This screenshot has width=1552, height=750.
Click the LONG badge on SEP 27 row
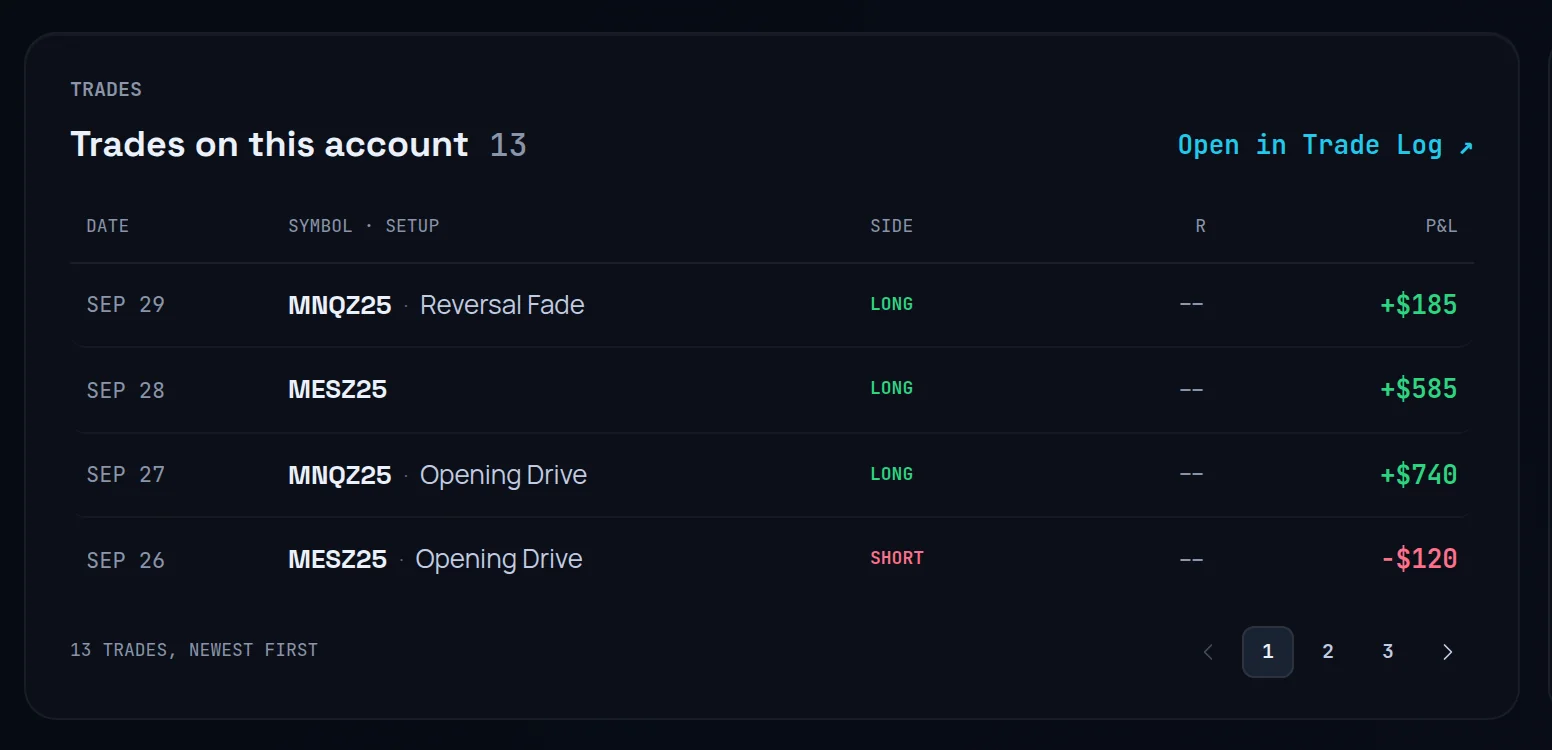coord(892,474)
